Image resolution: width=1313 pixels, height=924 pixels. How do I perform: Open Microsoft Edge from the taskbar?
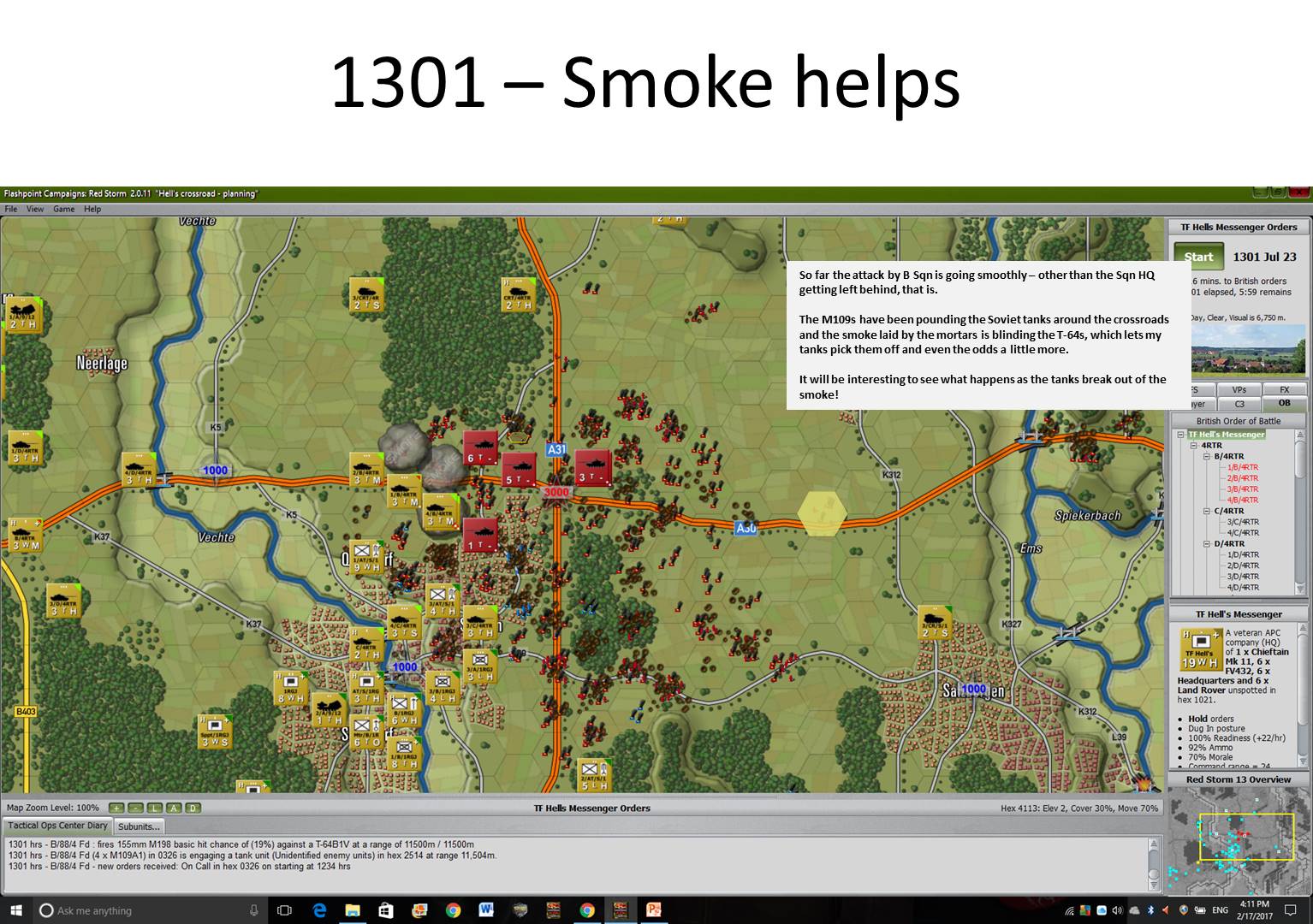320,910
